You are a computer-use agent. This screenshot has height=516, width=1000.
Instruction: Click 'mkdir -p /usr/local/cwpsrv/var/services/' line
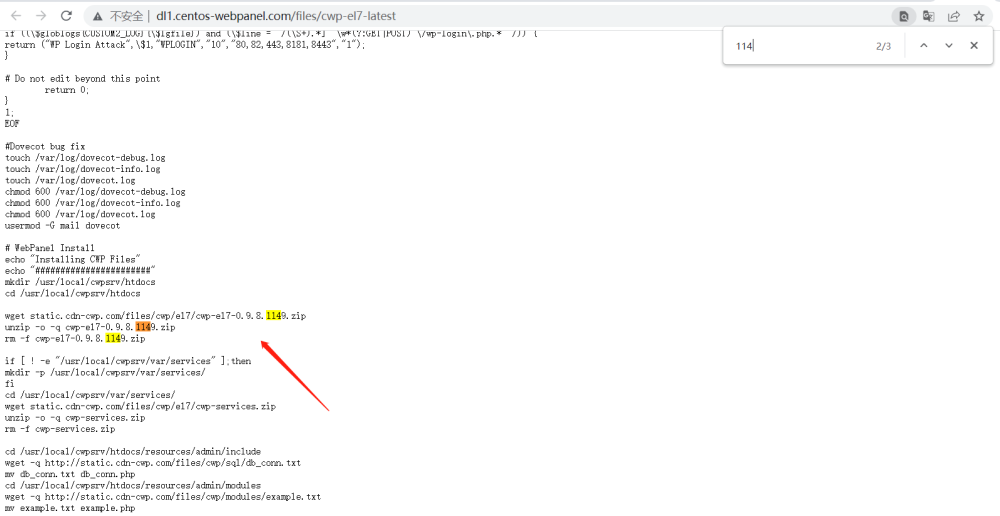tap(105, 372)
